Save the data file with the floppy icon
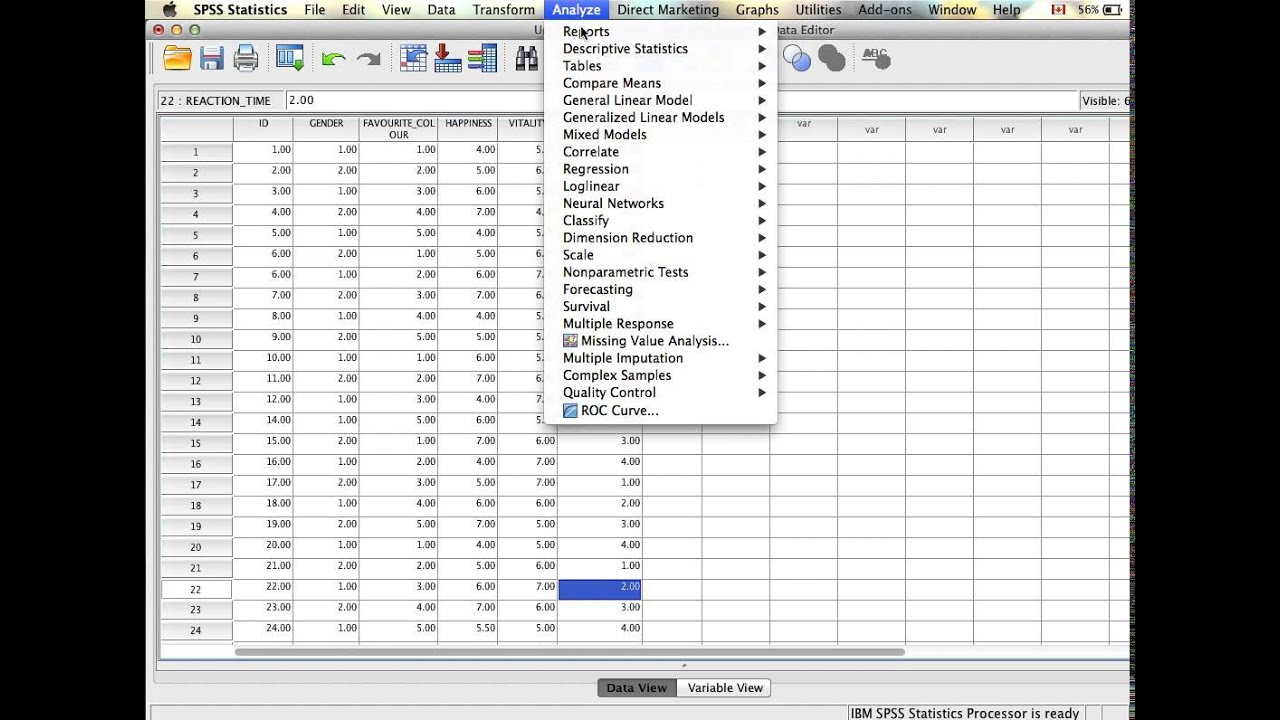The image size is (1280, 720). click(212, 59)
